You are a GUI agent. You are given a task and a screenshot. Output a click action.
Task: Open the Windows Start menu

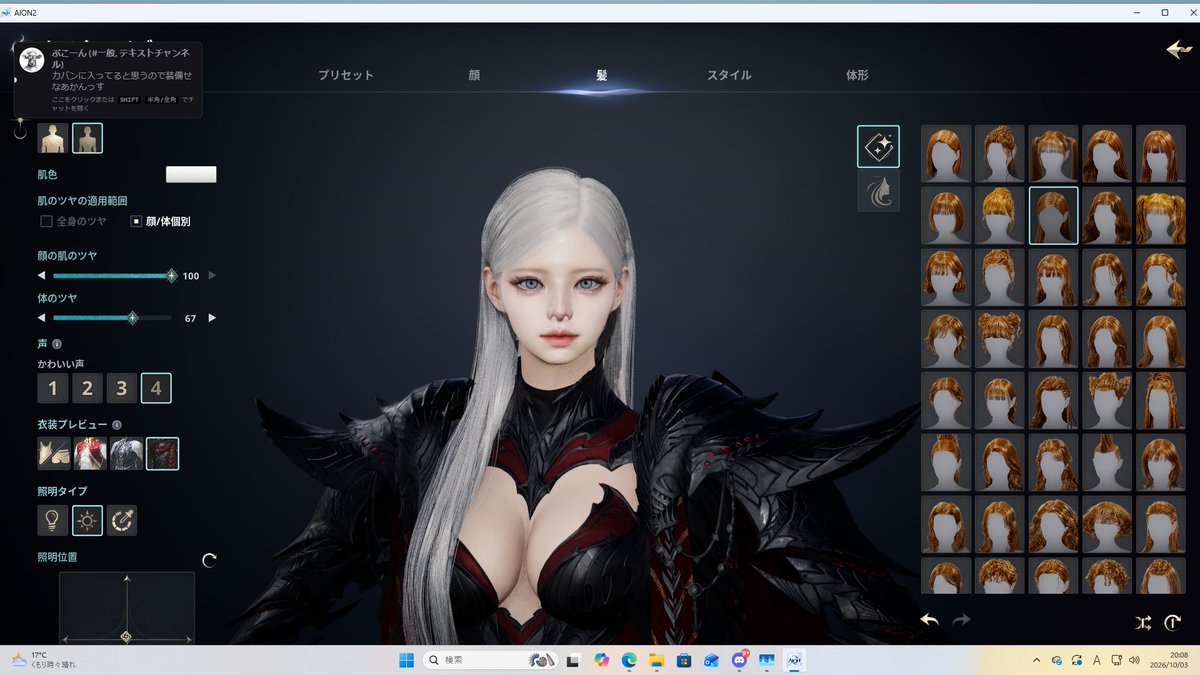pos(407,660)
